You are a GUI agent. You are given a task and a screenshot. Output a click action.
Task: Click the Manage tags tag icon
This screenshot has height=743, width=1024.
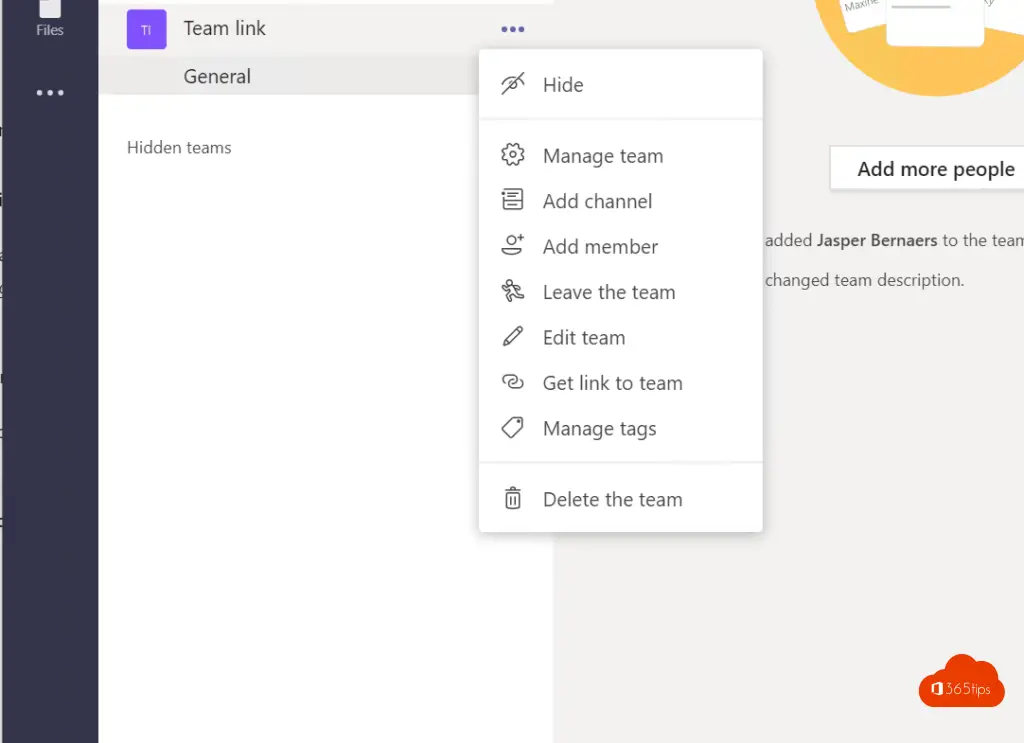pos(512,428)
